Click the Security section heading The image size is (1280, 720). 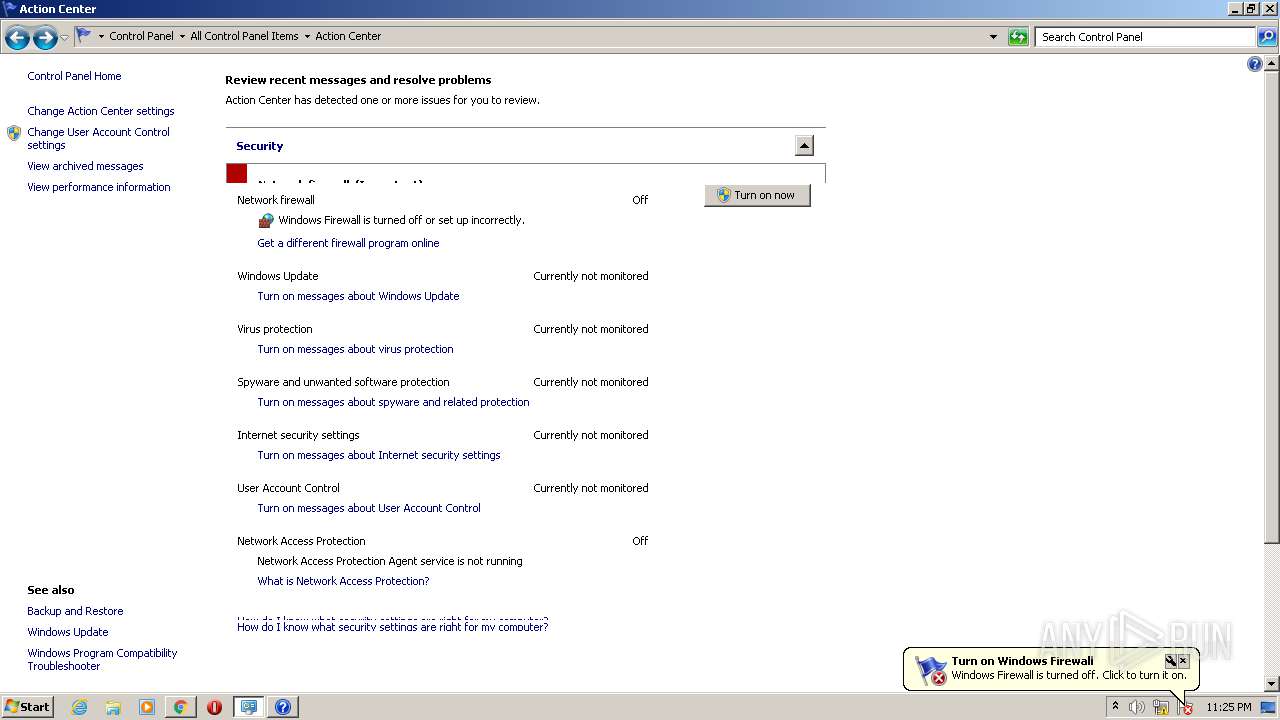click(260, 146)
